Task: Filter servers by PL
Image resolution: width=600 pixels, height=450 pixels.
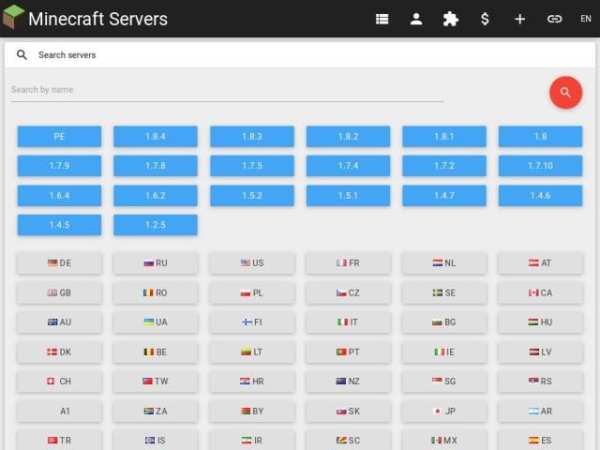Action: click(x=252, y=293)
